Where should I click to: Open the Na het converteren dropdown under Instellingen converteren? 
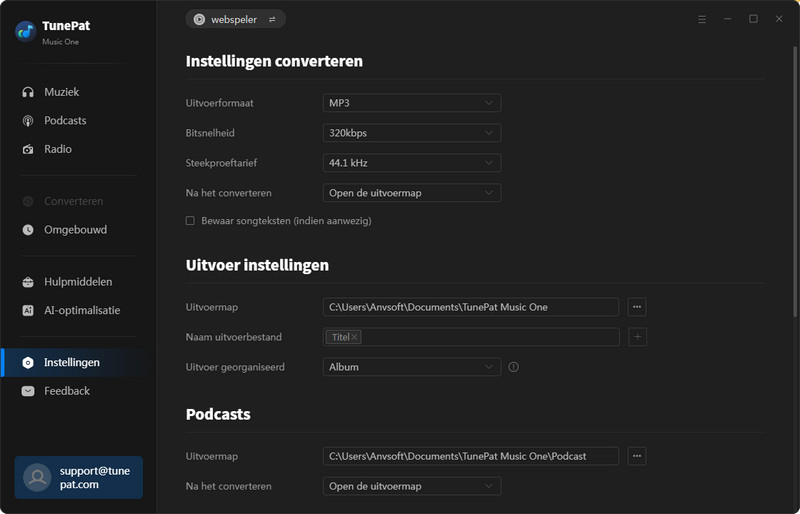tap(412, 193)
